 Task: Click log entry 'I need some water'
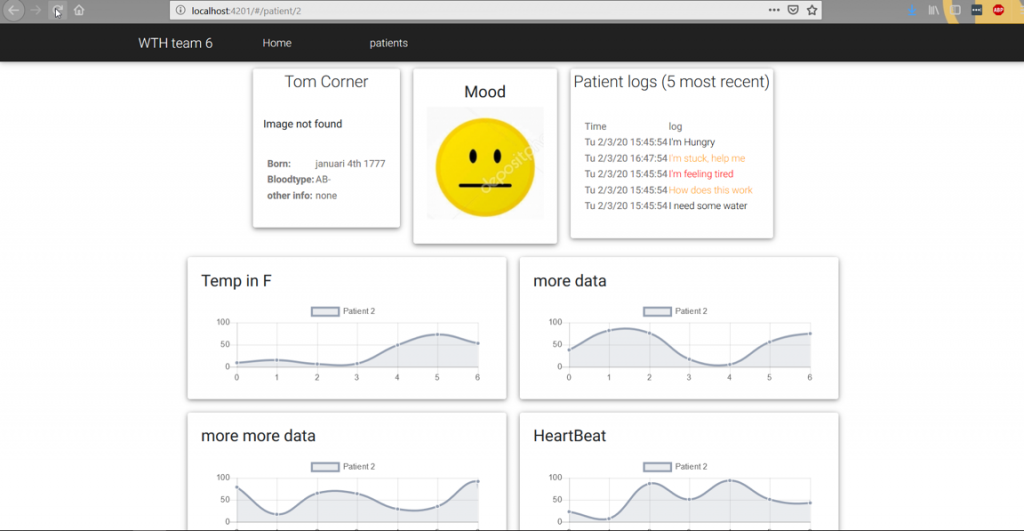[708, 206]
